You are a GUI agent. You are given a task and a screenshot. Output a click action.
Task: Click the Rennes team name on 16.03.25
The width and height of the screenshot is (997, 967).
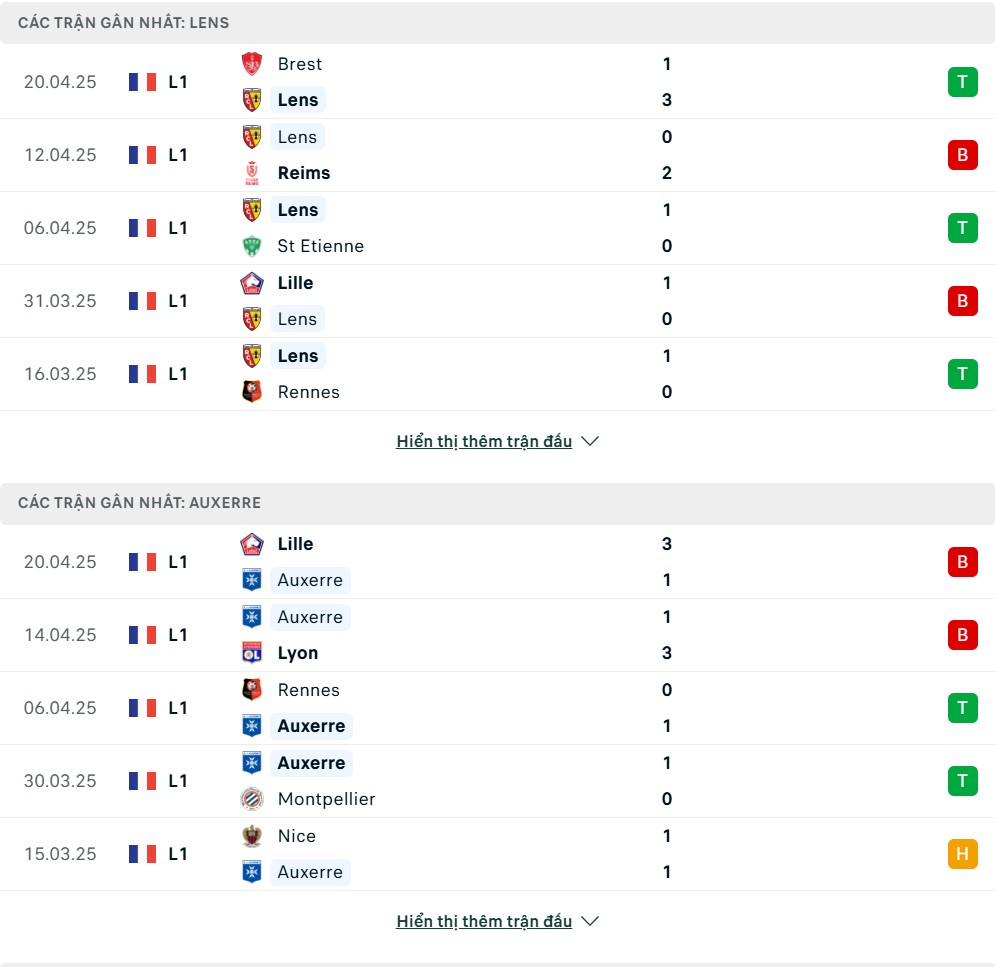click(308, 392)
